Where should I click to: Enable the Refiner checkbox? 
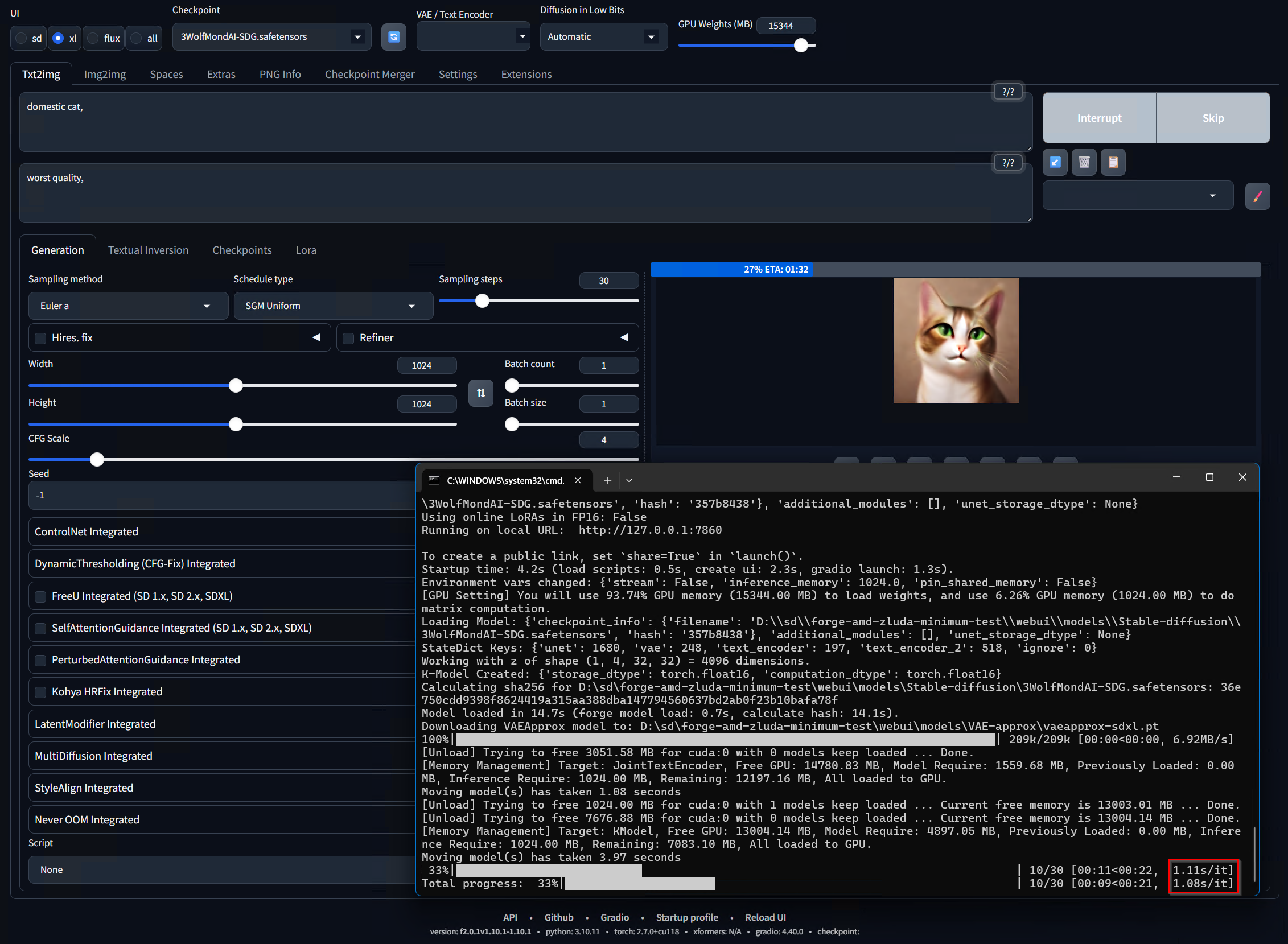(x=348, y=339)
